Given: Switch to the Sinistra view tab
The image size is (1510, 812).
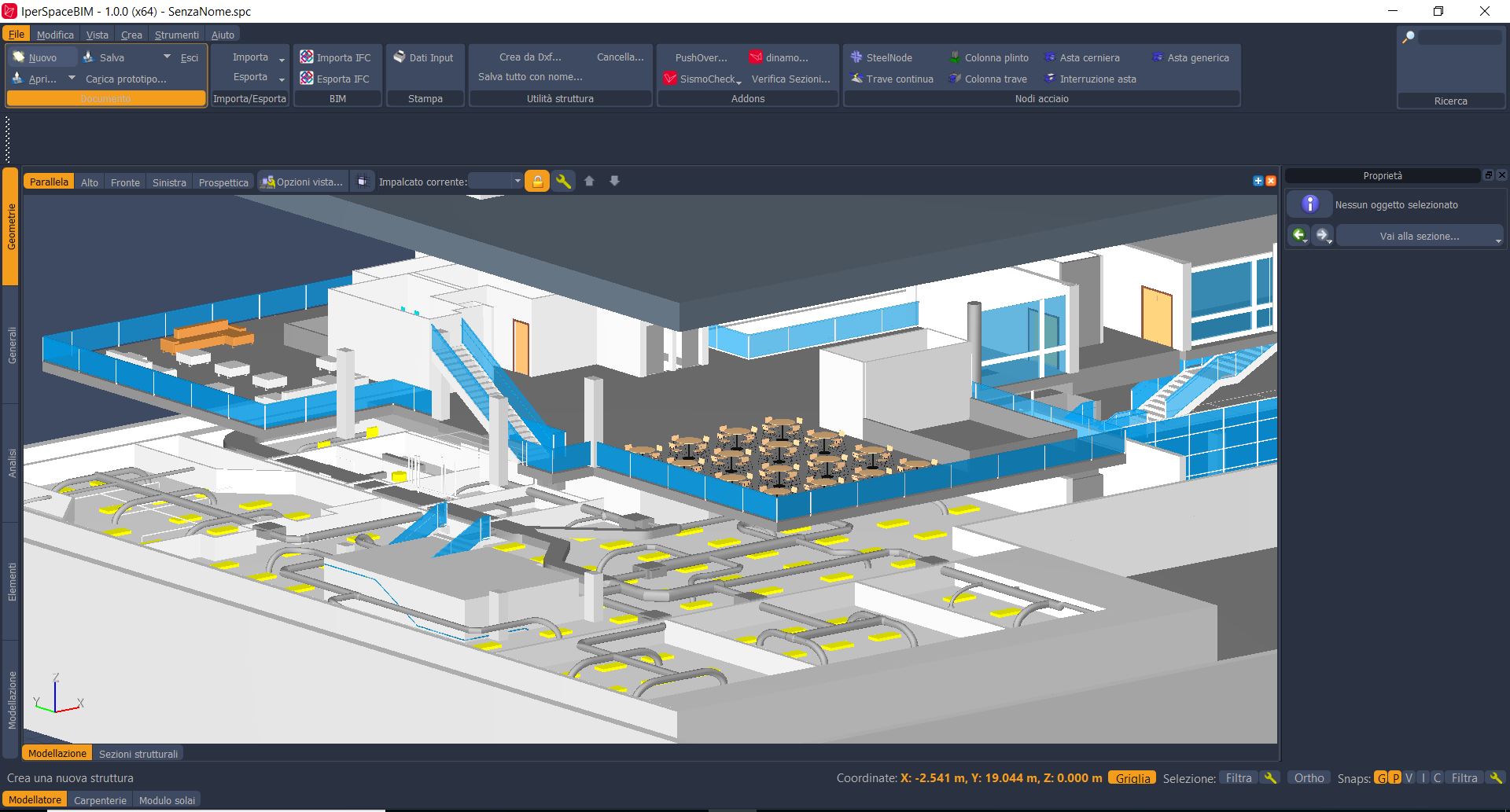Looking at the screenshot, I should pyautogui.click(x=169, y=182).
